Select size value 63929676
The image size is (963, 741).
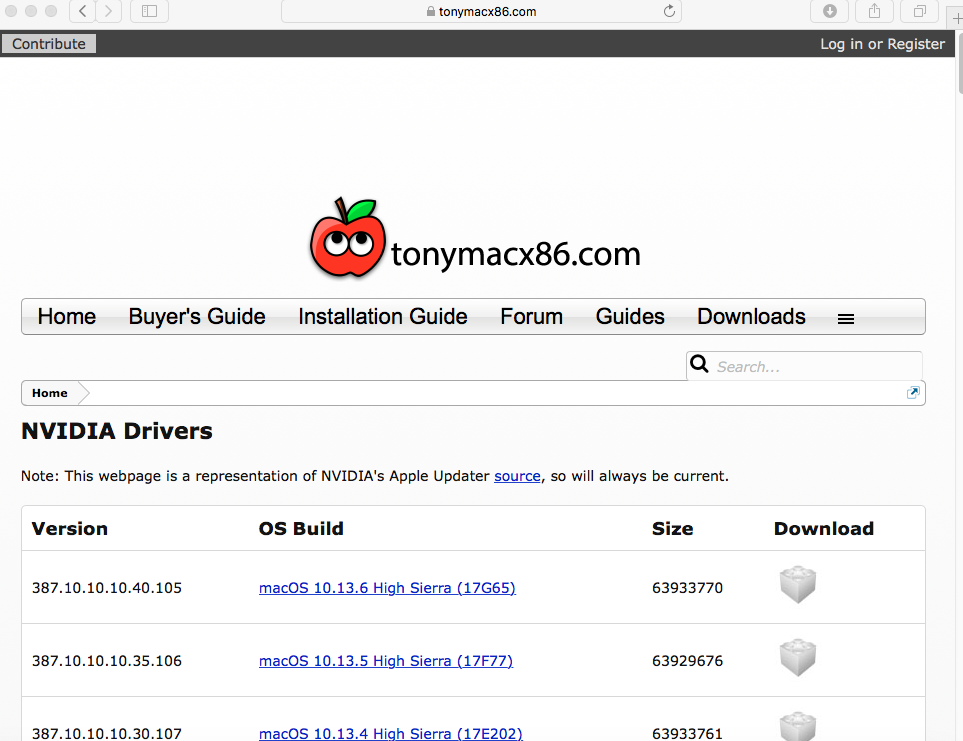pos(687,661)
